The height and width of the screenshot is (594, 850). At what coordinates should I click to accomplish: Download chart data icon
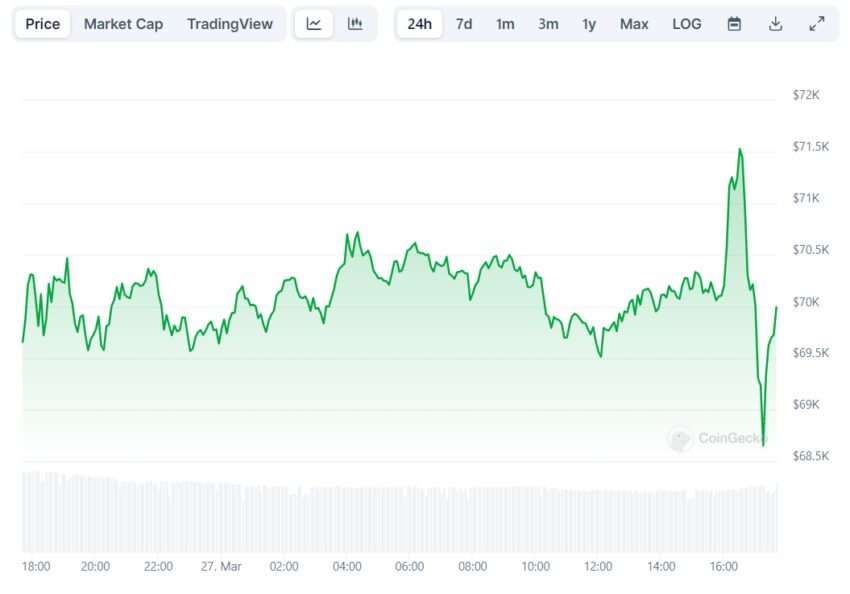[775, 24]
